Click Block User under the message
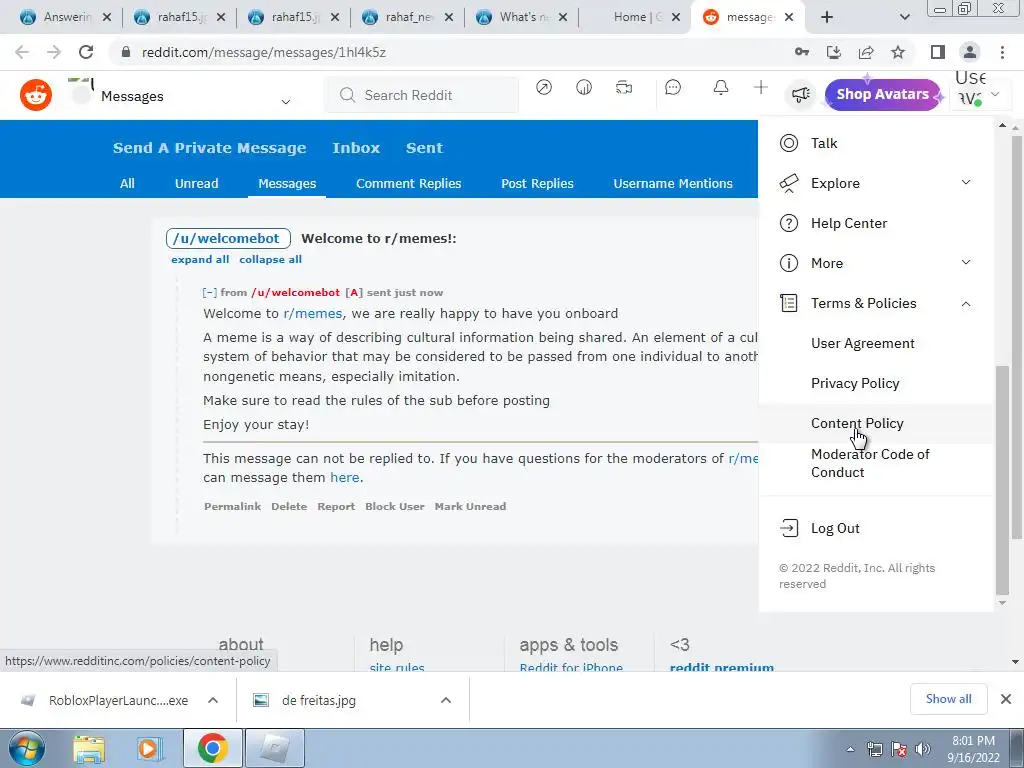Image resolution: width=1024 pixels, height=768 pixels. 394,506
